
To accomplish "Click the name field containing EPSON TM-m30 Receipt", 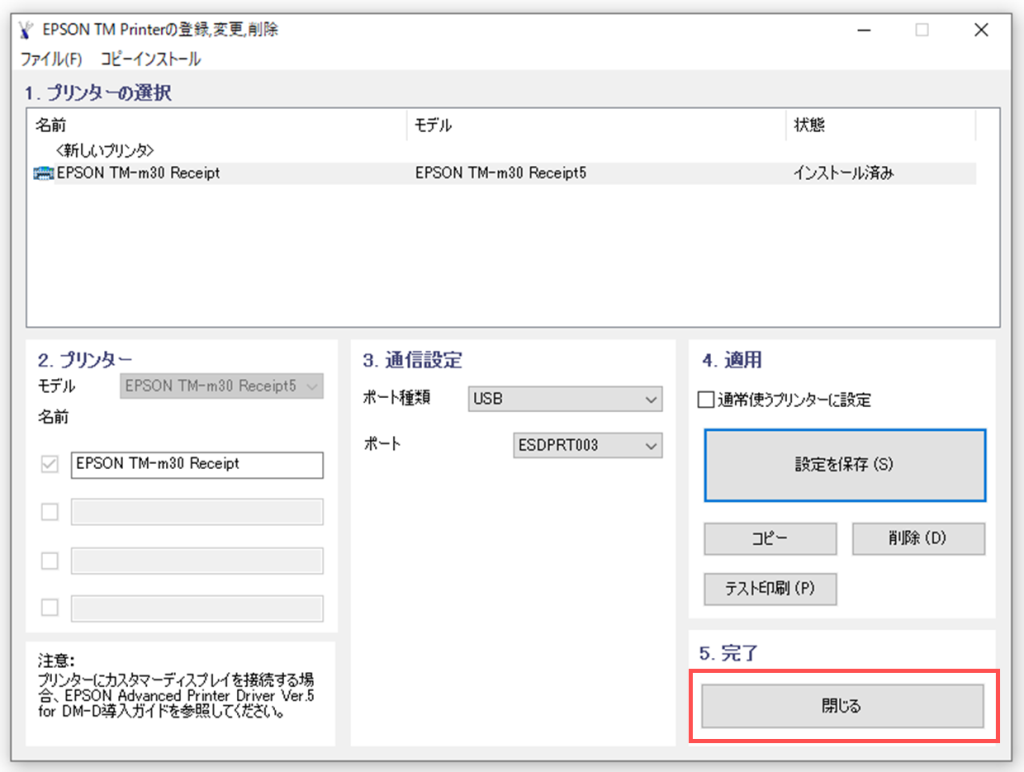I will (x=197, y=465).
